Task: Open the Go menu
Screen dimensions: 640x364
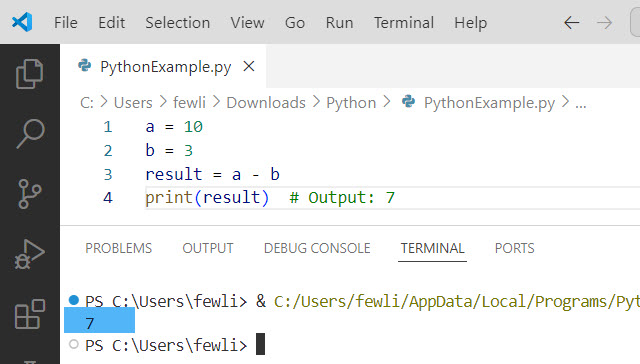Action: click(x=295, y=22)
